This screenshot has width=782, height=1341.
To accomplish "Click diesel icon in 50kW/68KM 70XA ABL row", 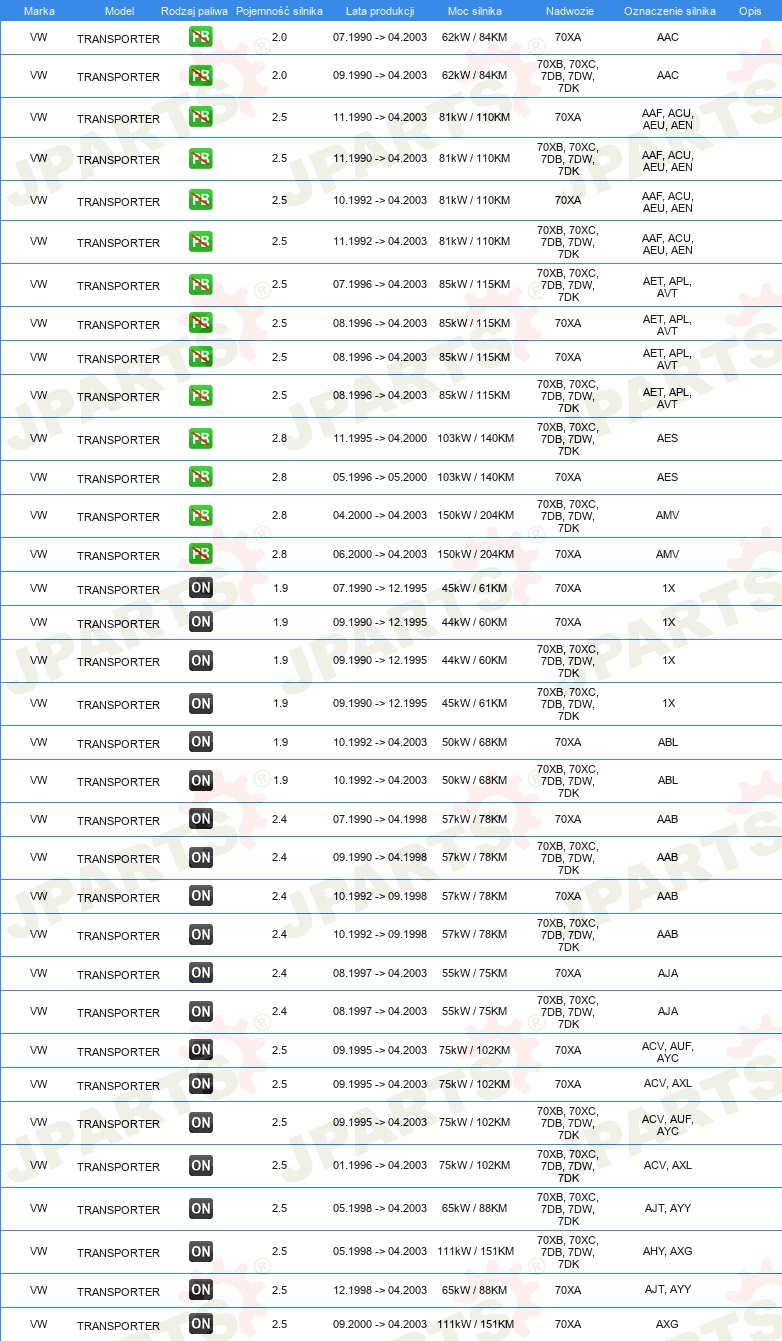I will 200,742.
